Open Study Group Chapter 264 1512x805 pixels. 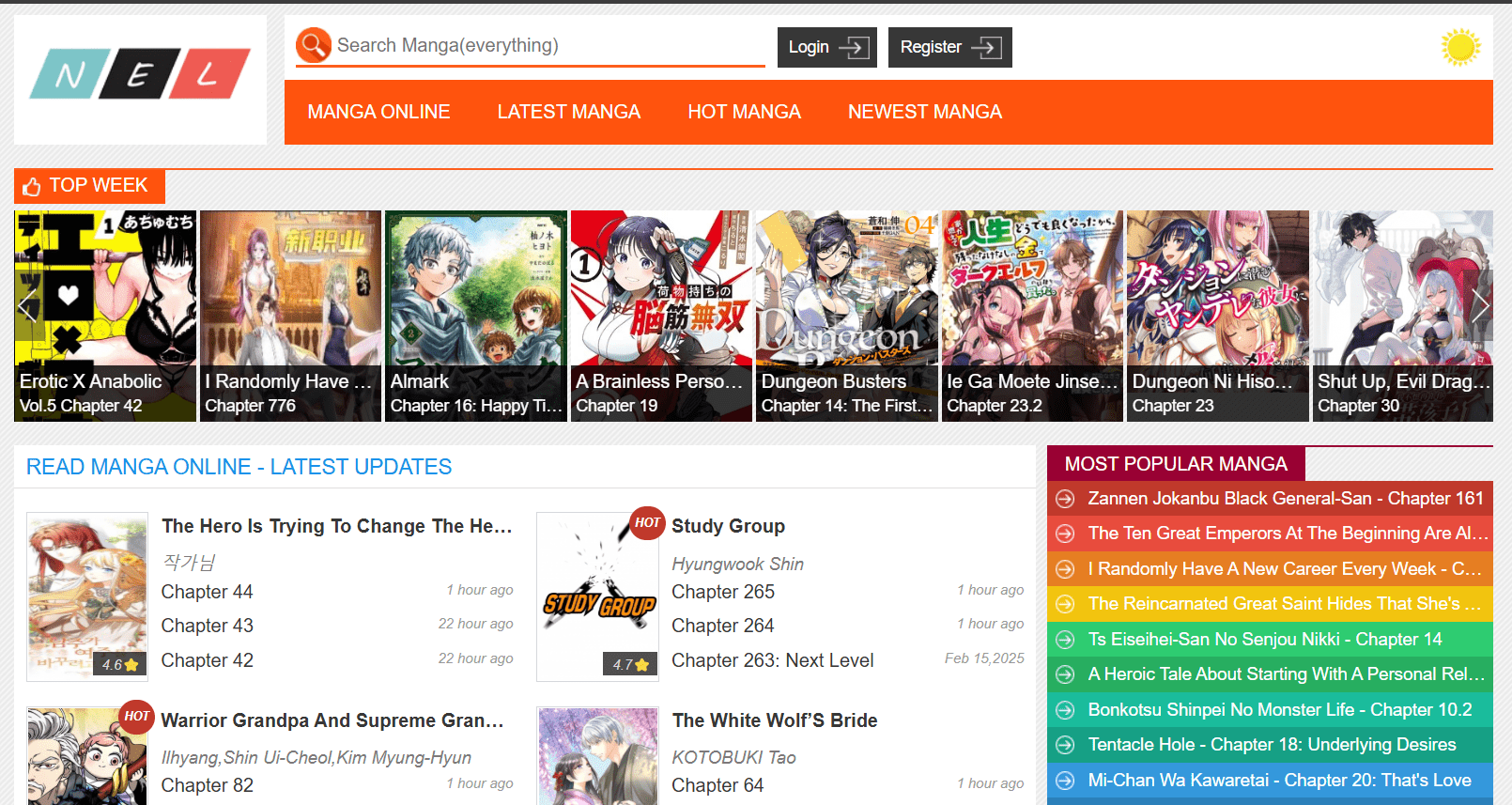[x=723, y=626]
